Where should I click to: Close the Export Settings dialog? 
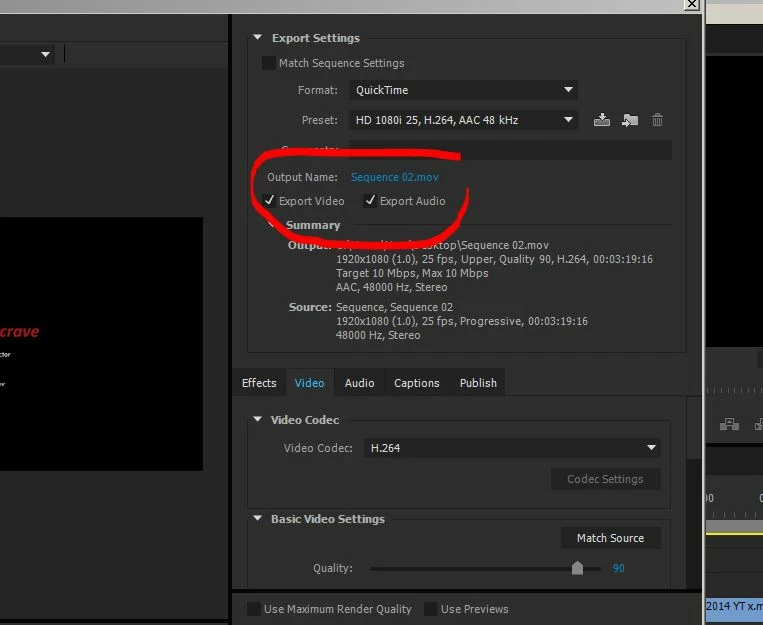pyautogui.click(x=691, y=4)
